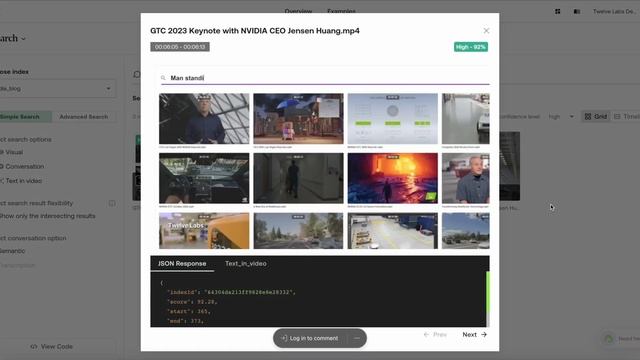
Task: Switch to Grid view
Action: click(596, 117)
